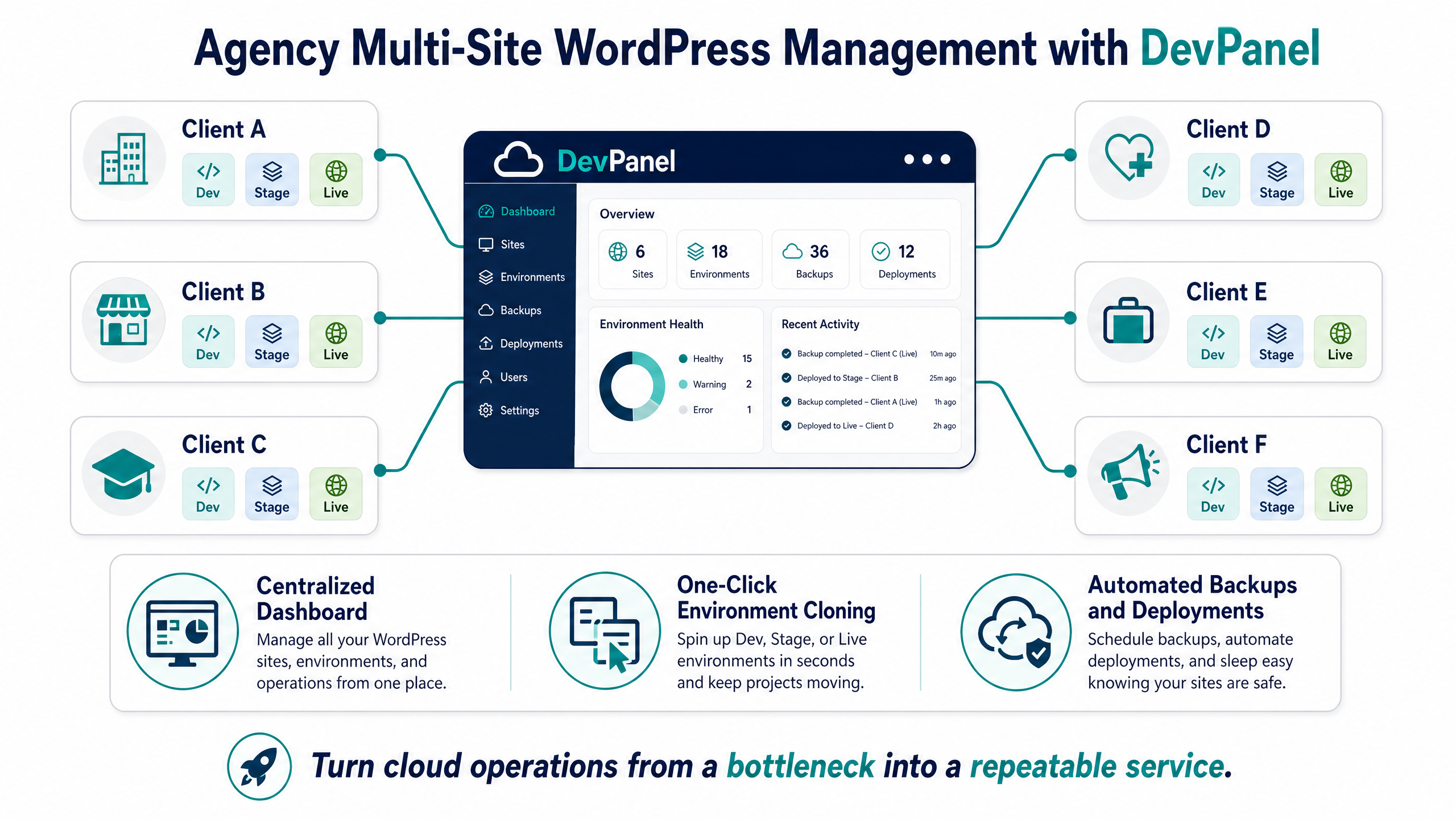Select the Error legend entry
The height and width of the screenshot is (819, 1456).
click(715, 410)
